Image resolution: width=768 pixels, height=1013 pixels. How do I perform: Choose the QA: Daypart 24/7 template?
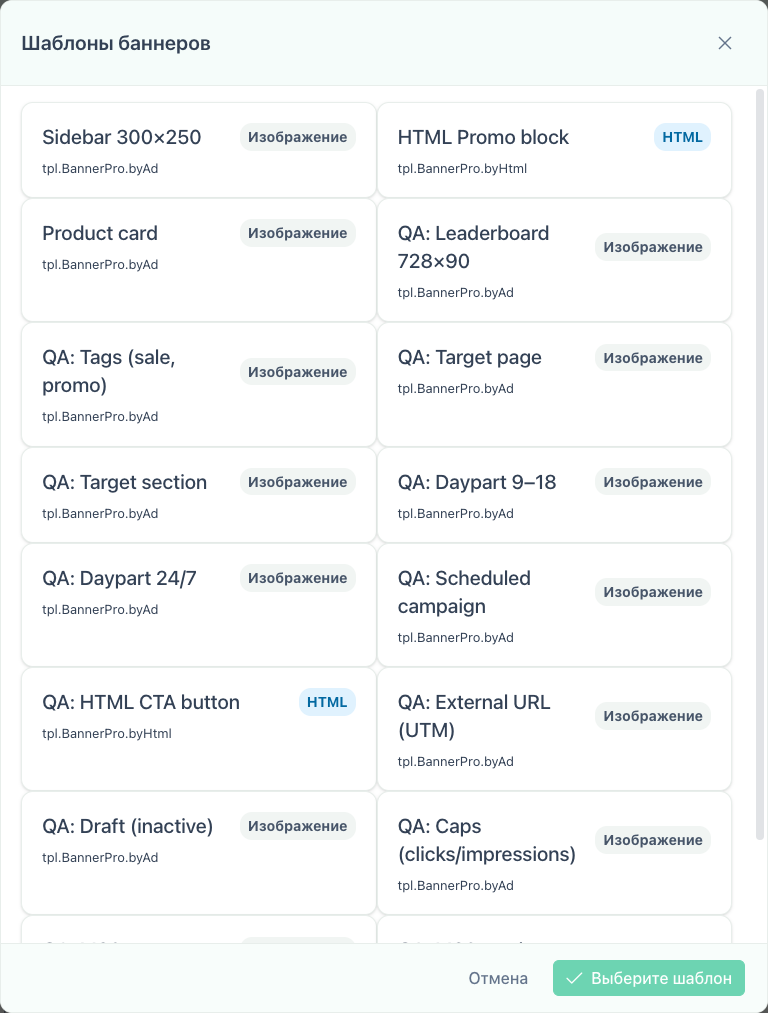coord(199,605)
